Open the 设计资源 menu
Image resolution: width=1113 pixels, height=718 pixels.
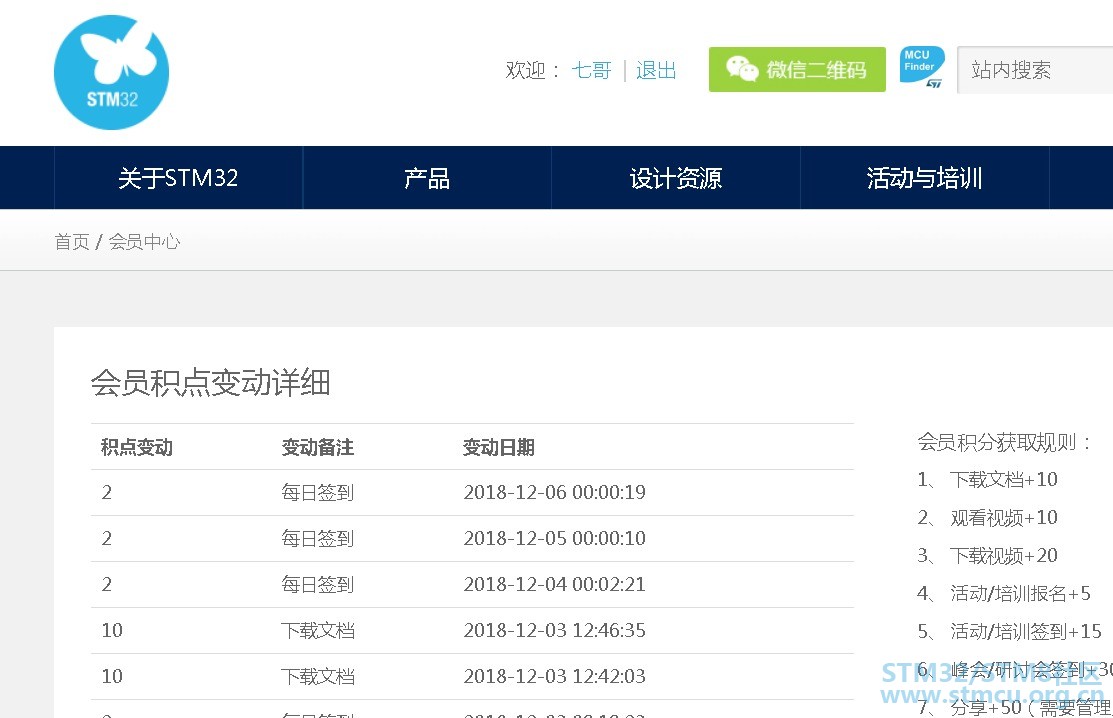[676, 178]
